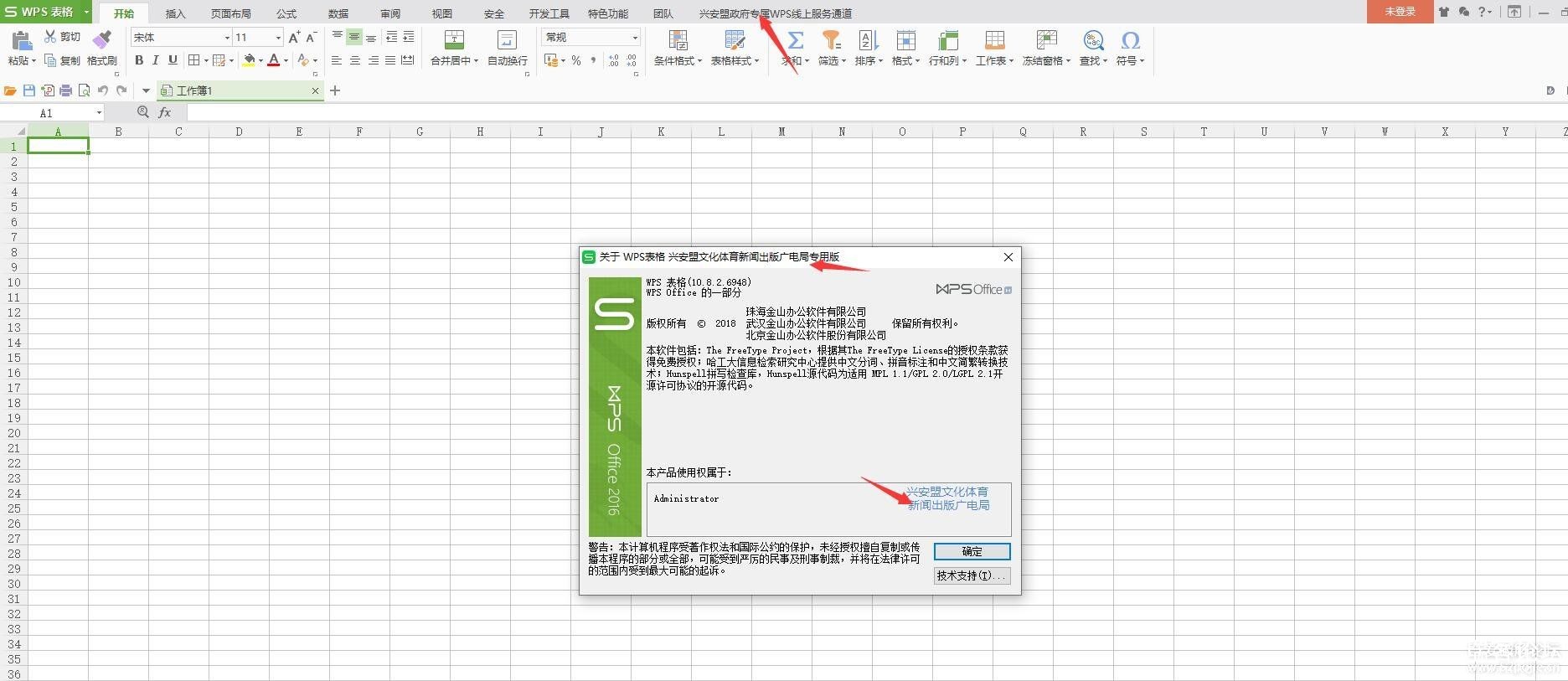Select the Format Painter (格式刷) brush
Image resolution: width=1568 pixels, height=681 pixels.
pyautogui.click(x=102, y=40)
